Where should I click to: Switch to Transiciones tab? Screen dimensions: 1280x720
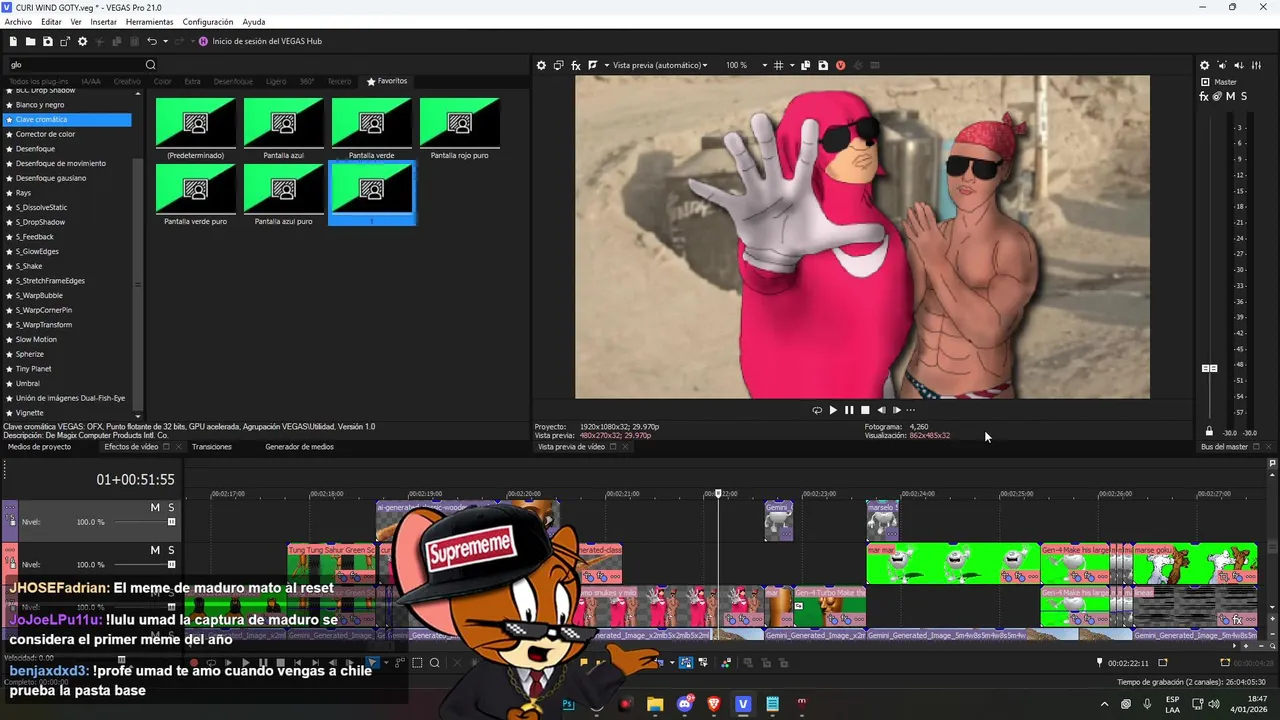pos(212,447)
